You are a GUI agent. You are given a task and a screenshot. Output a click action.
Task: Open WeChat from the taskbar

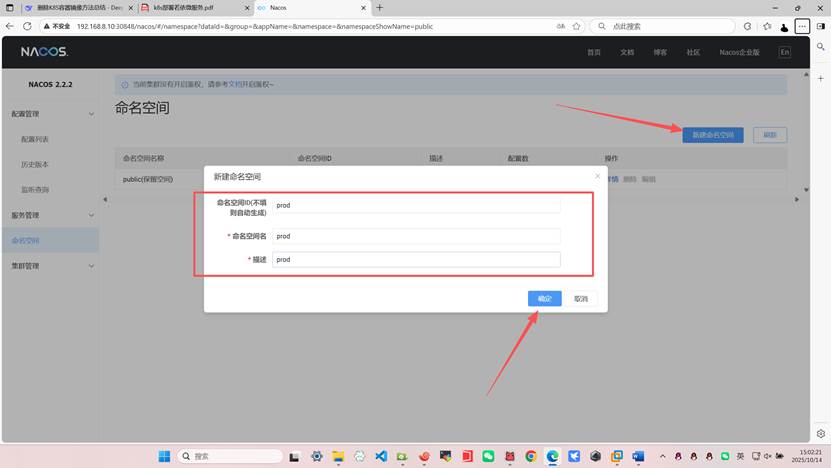[x=488, y=456]
